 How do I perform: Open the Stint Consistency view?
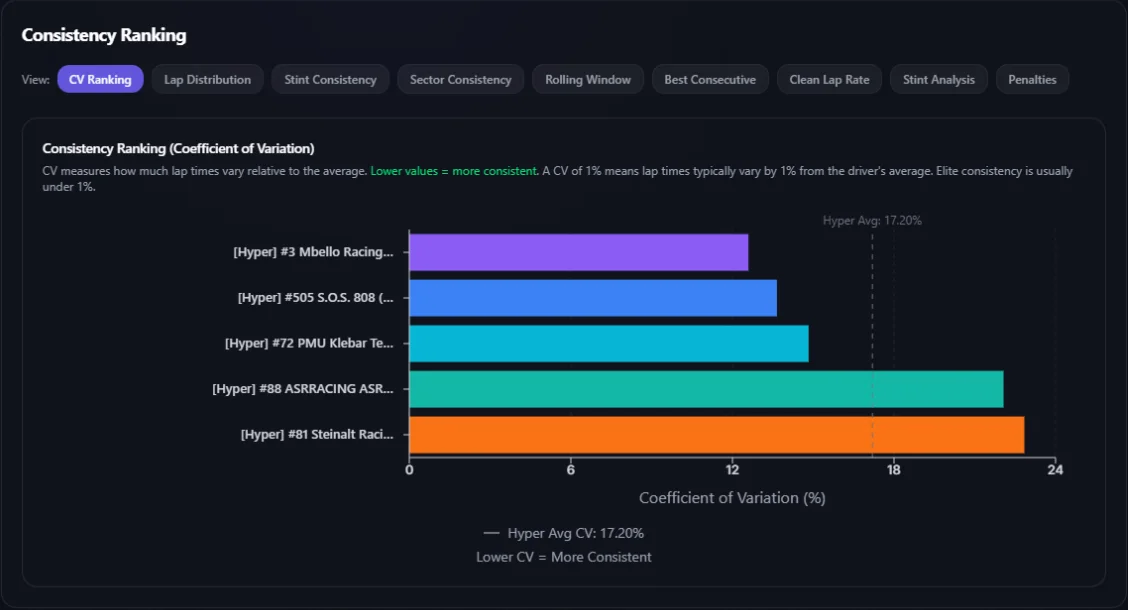[x=330, y=79]
